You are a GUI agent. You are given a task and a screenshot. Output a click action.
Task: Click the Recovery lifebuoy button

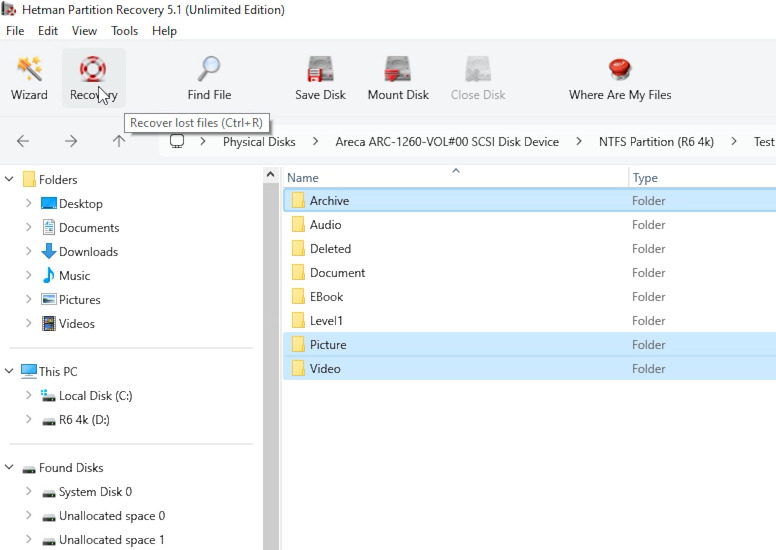[93, 78]
